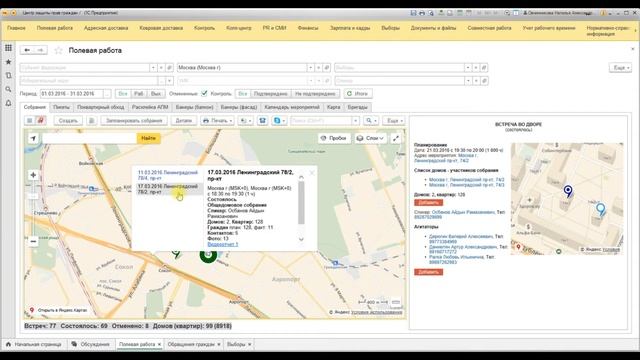Open Субъект федерации field dropdown arrow
Screen dimensions: 640x360
click(153, 68)
